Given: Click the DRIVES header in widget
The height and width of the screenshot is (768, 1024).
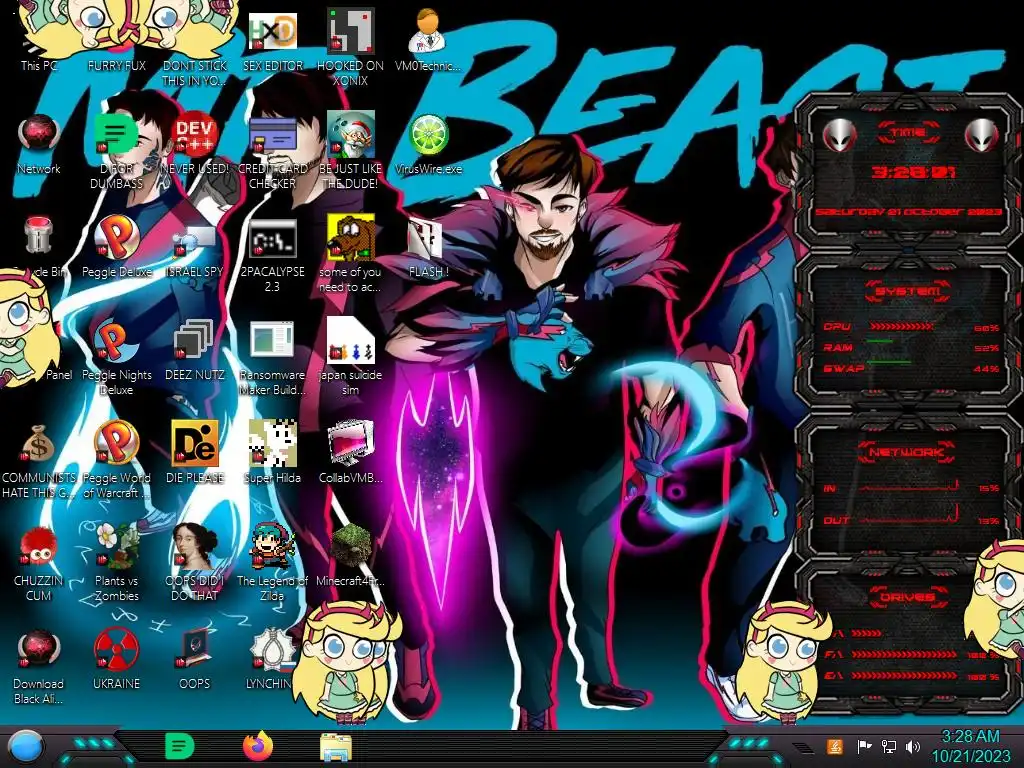Looking at the screenshot, I should (x=907, y=597).
